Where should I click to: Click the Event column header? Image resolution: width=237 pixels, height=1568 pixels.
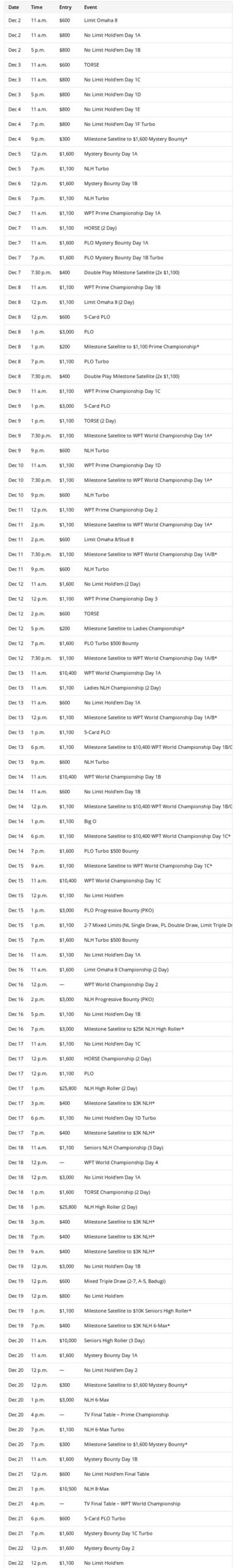[91, 7]
